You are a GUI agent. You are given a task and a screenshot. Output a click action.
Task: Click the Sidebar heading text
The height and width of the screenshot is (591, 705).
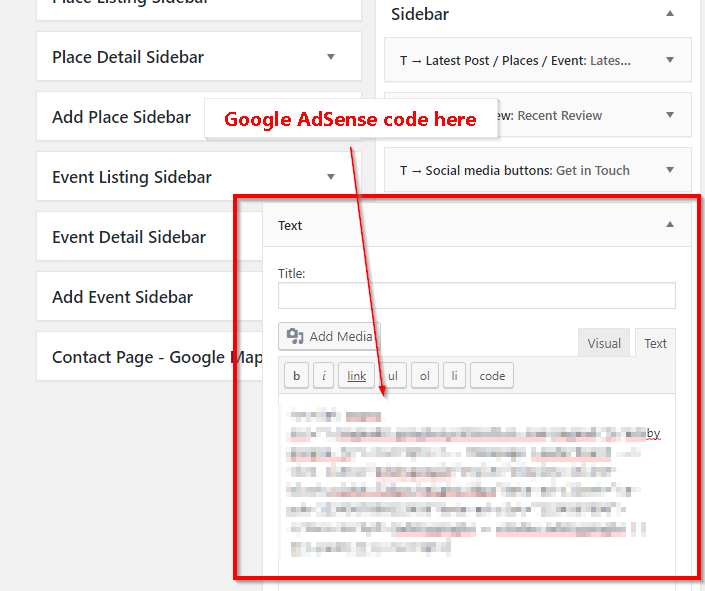tap(419, 14)
